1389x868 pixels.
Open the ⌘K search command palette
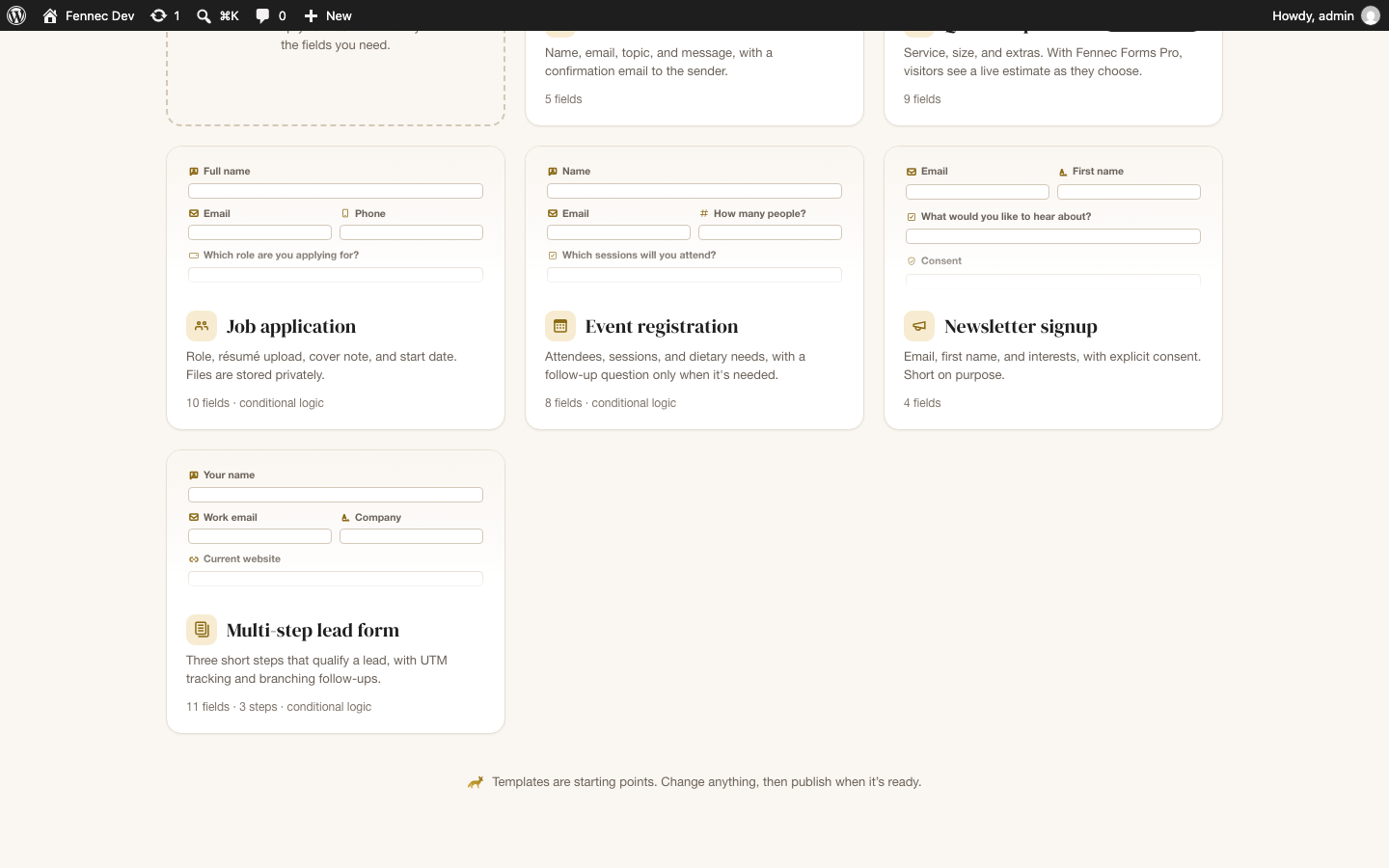coord(218,15)
